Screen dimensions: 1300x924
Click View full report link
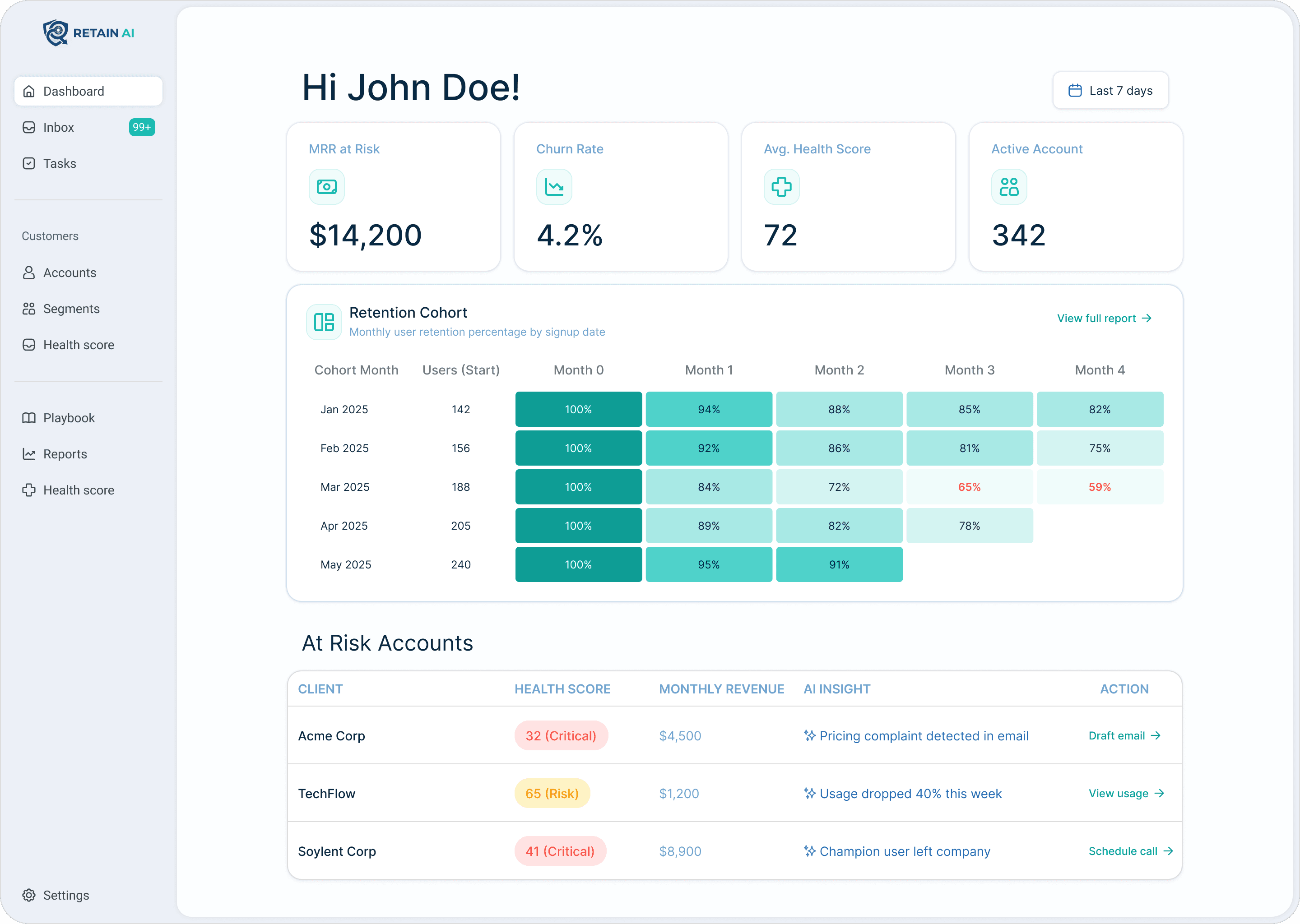[x=1104, y=319]
